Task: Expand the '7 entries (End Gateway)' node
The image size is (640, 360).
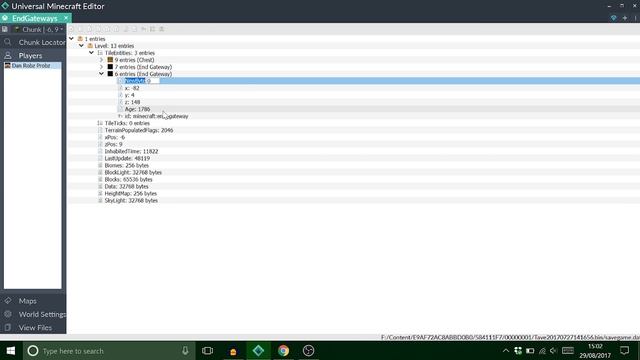Action: tap(101, 67)
